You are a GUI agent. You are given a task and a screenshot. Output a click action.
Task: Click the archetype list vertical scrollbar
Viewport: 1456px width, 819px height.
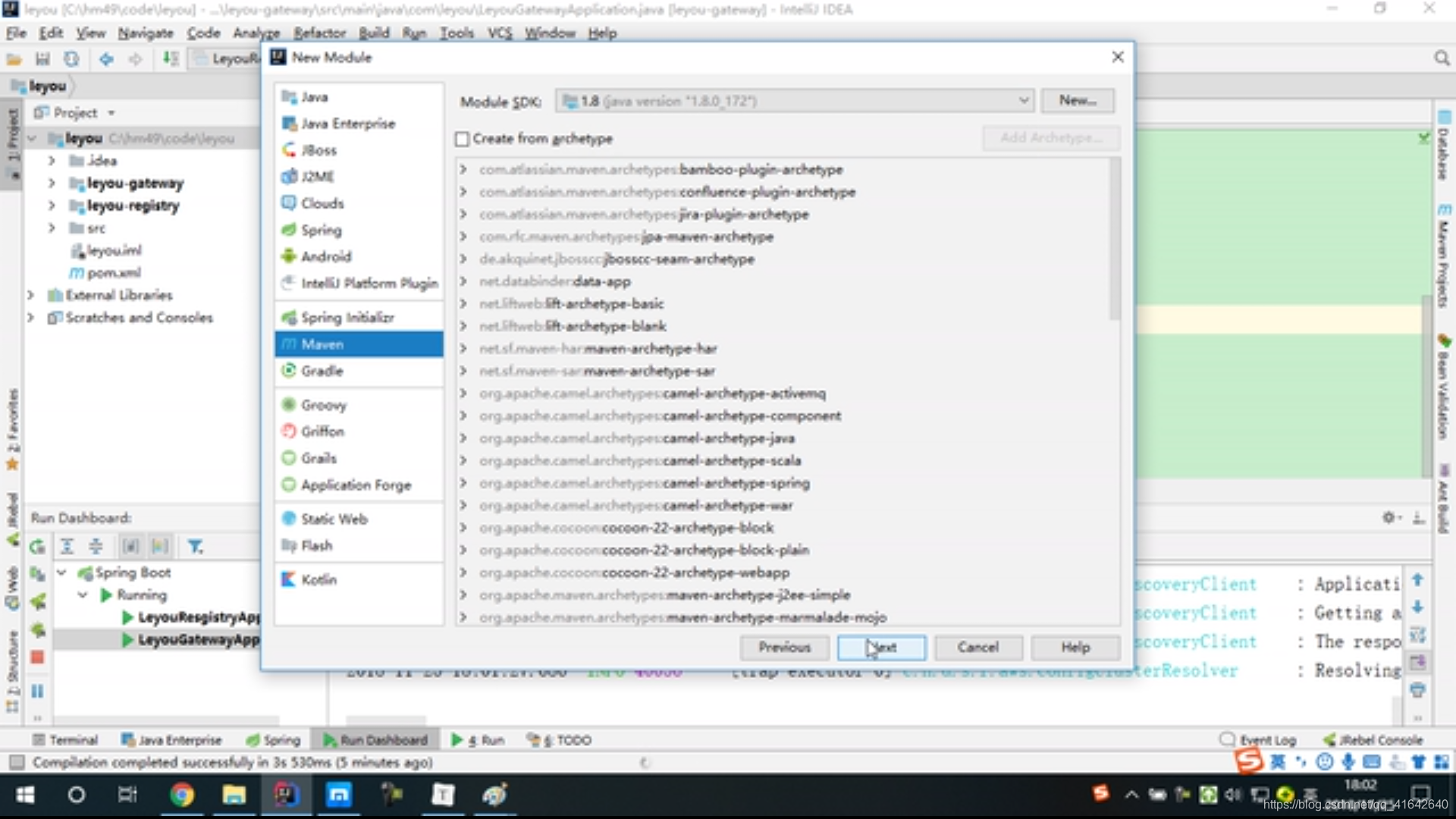(1114, 240)
